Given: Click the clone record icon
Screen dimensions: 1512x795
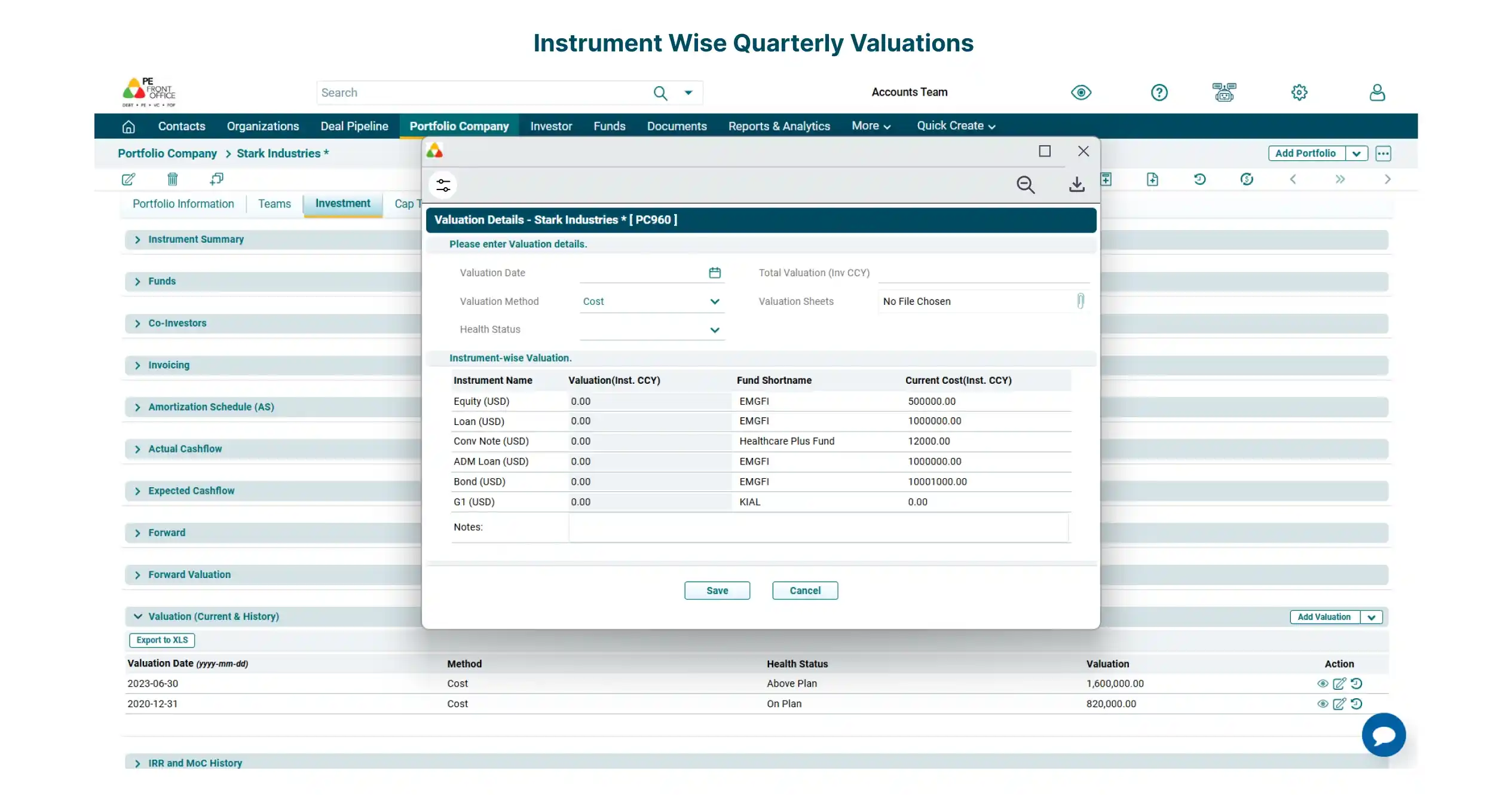Looking at the screenshot, I should point(216,179).
